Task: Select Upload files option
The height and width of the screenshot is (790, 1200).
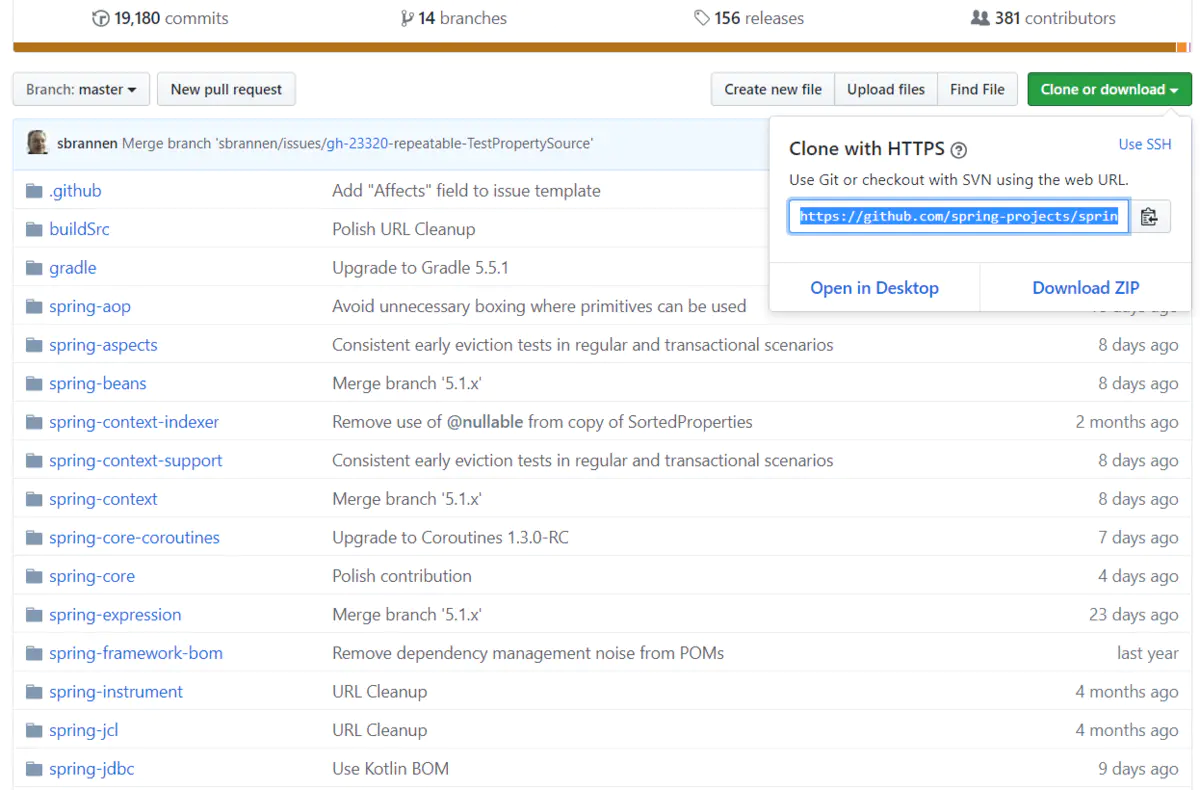Action: 886,89
